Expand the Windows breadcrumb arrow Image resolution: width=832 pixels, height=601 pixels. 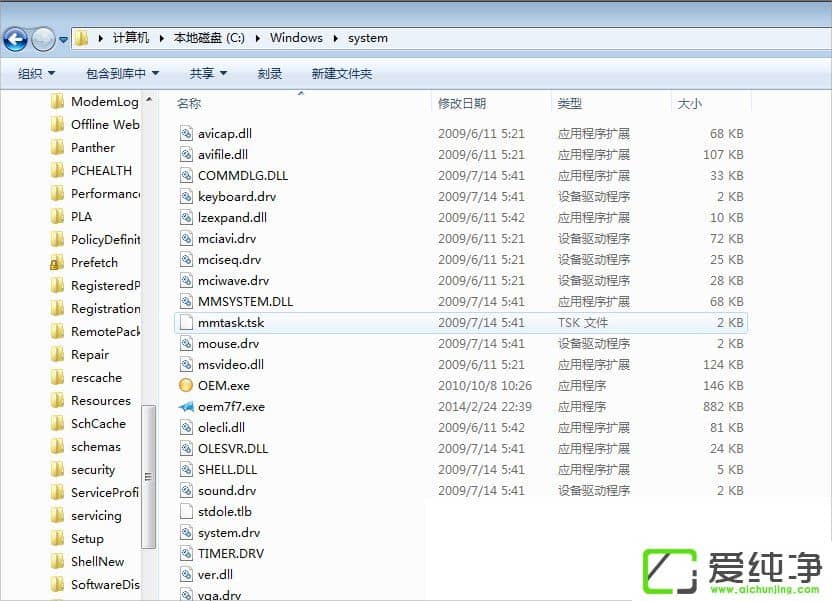335,38
